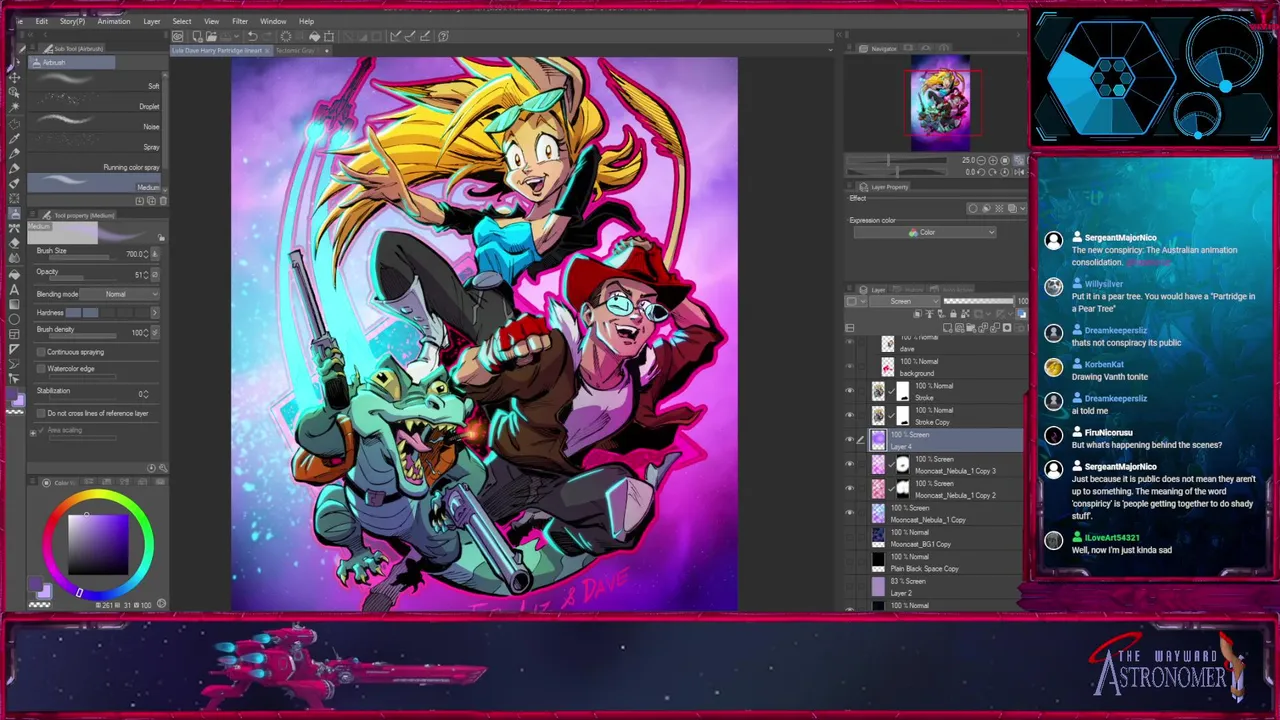Click the Border effect icon in Layer Property

972,209
